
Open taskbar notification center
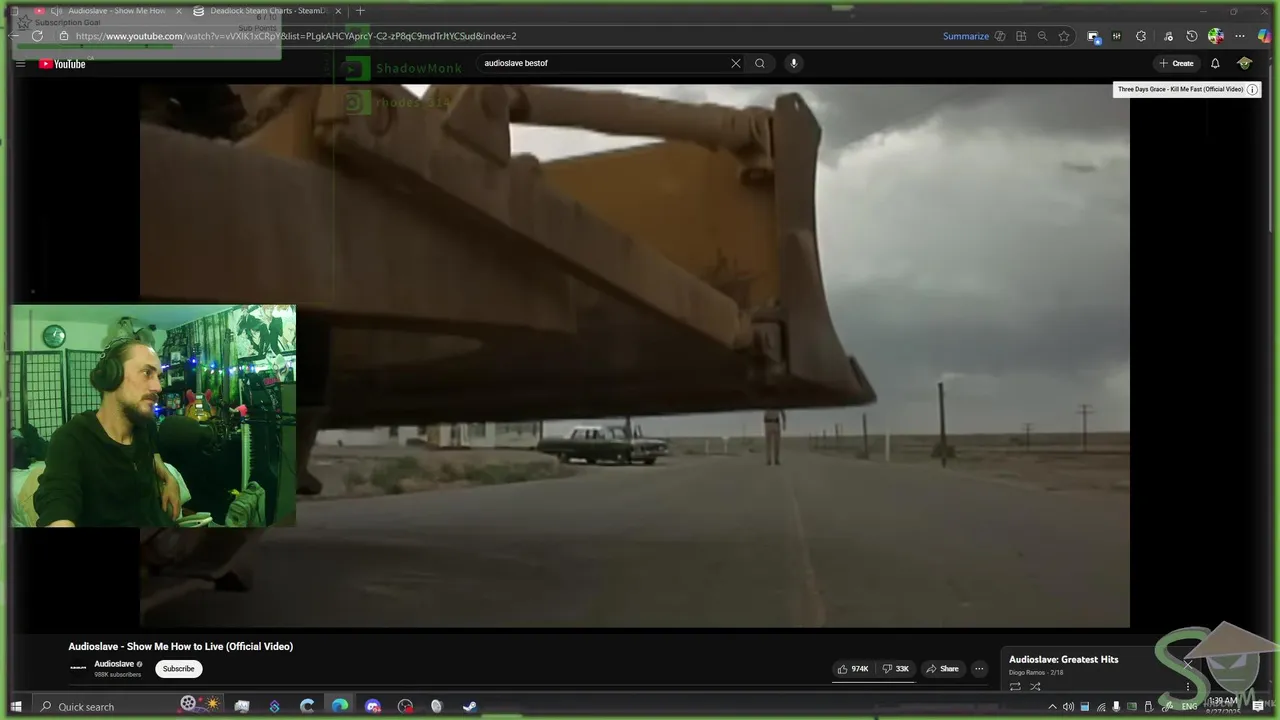click(1258, 706)
